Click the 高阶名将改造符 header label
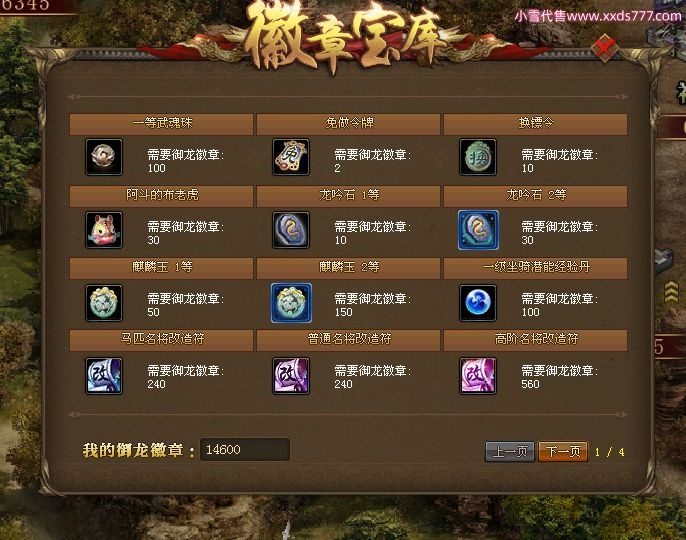Image resolution: width=686 pixels, height=540 pixels. [x=536, y=339]
